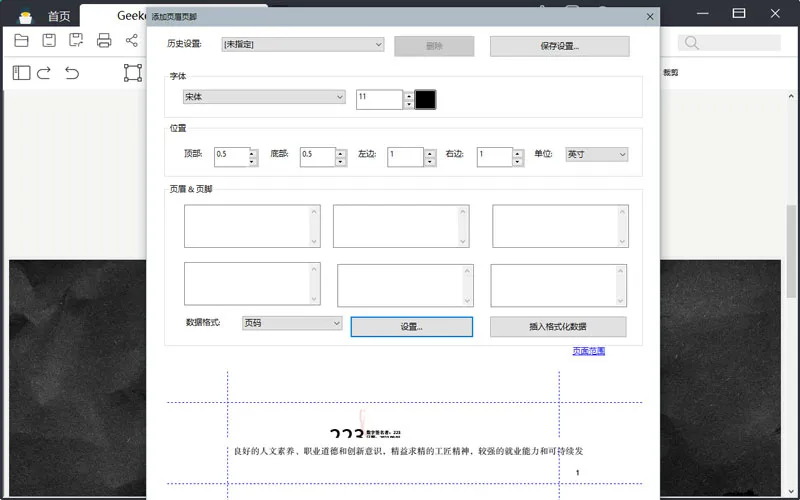Select the fit-page frame icon

click(x=133, y=72)
